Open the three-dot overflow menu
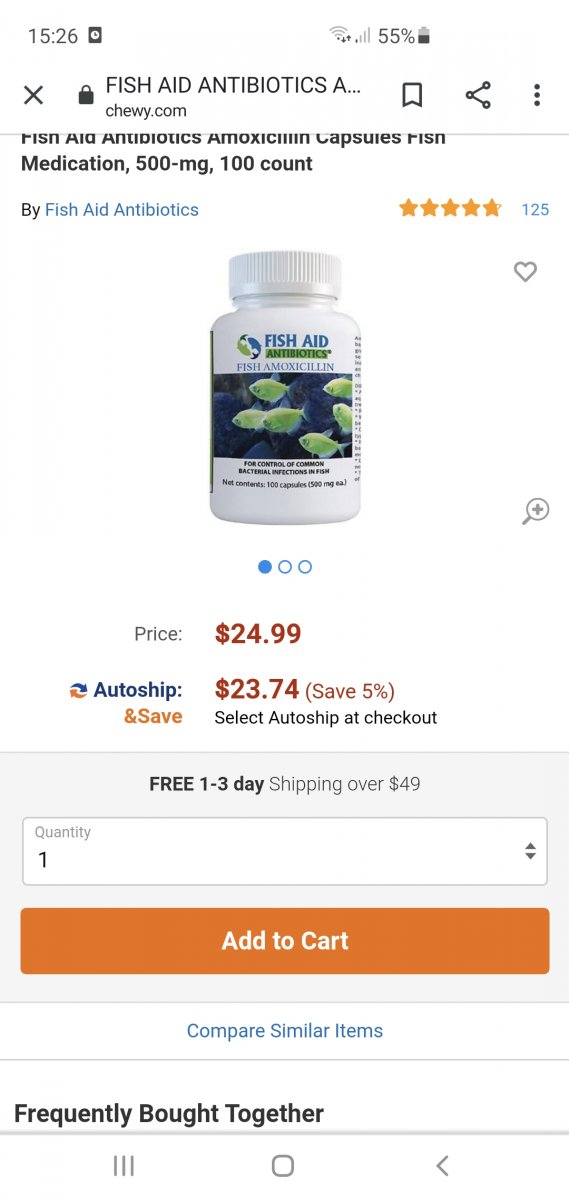569x1200 pixels. point(537,95)
